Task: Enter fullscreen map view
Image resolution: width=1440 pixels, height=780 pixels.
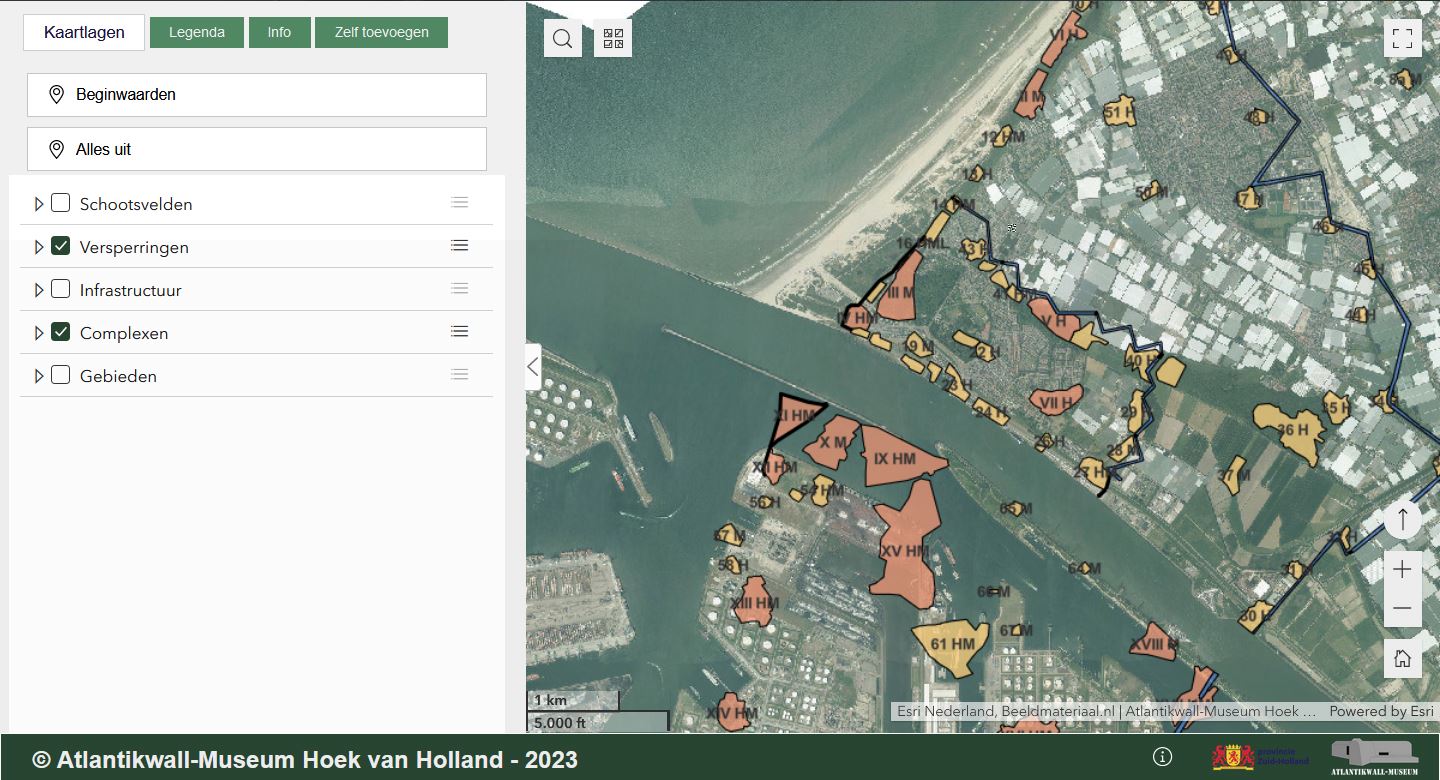Action: point(1402,39)
